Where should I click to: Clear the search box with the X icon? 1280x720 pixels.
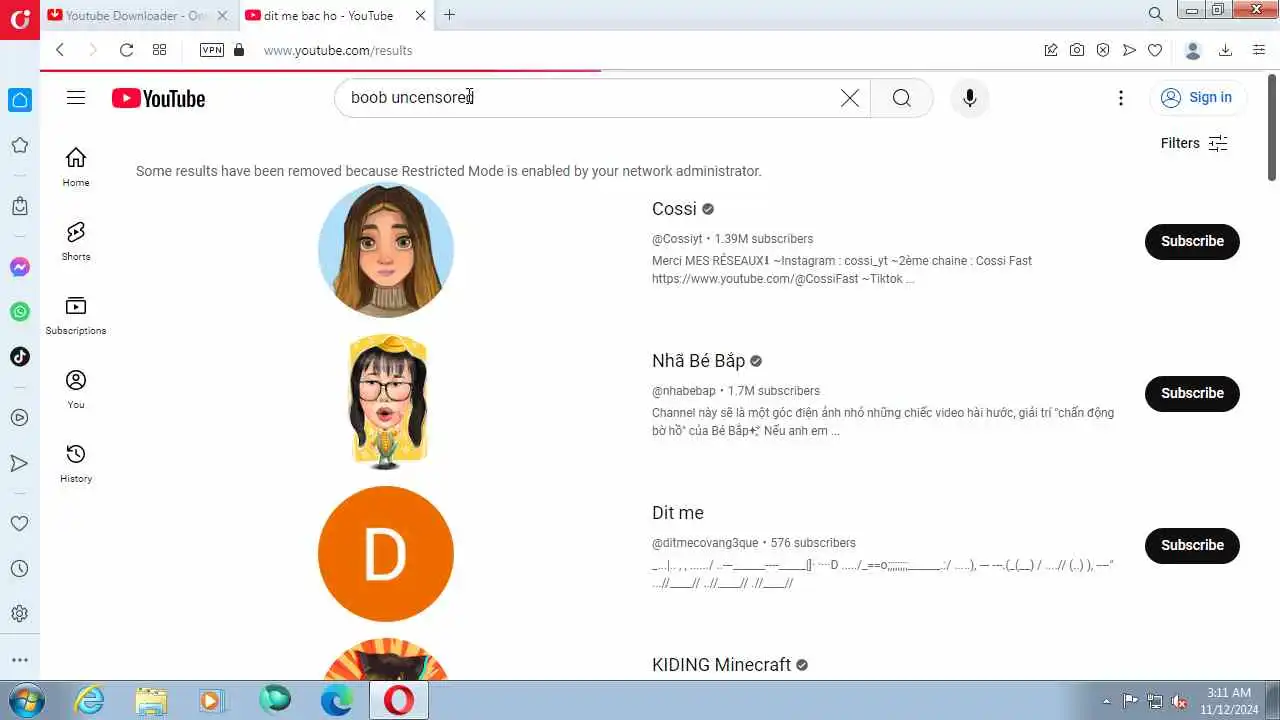(849, 98)
